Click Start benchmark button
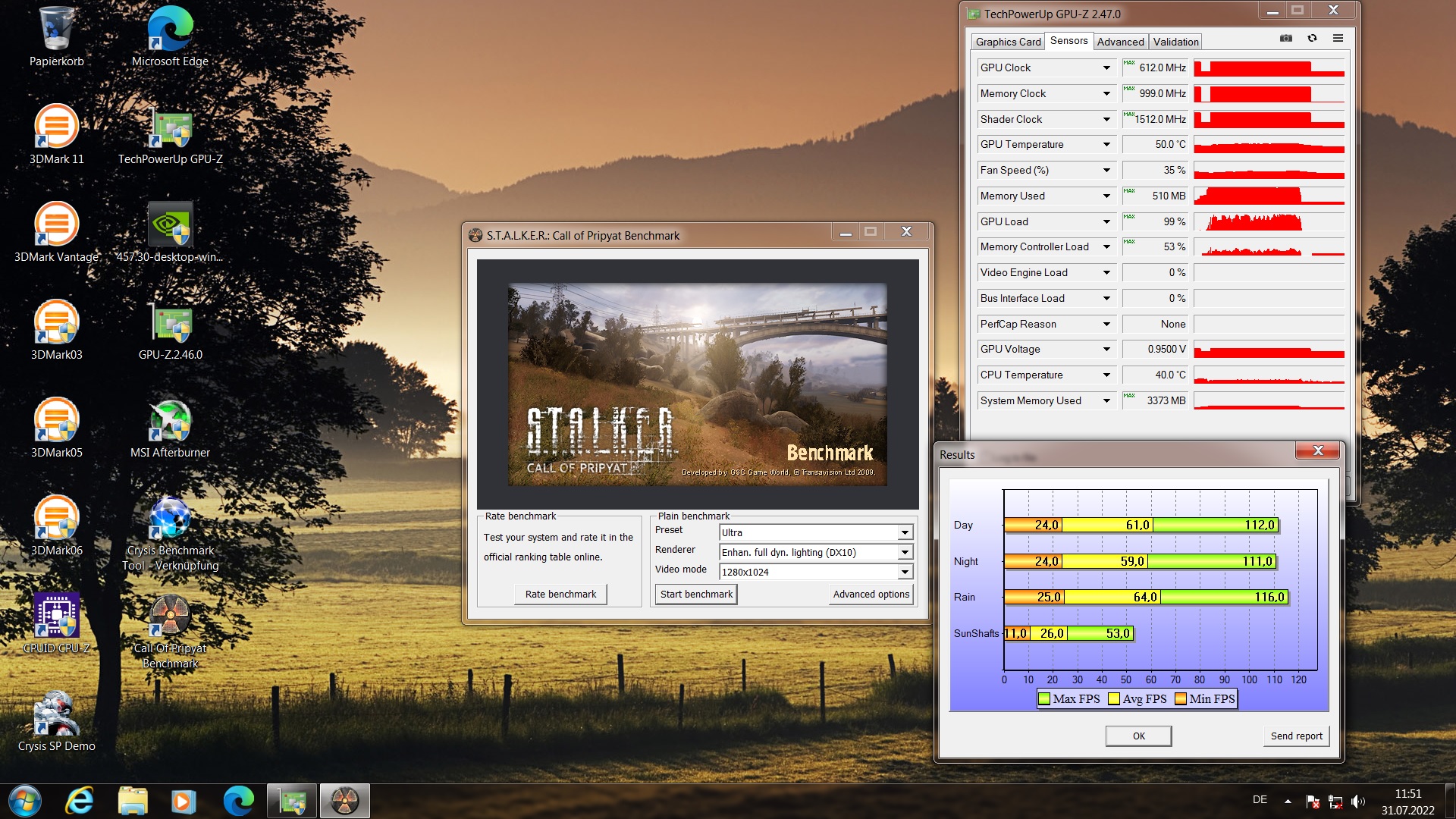Screen dimensions: 1456x819 point(696,594)
